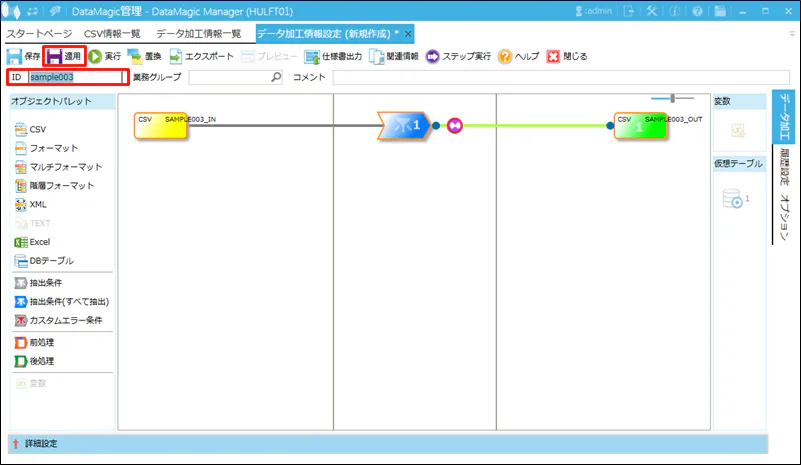The height and width of the screenshot is (465, 801).
Task: Click the SAMPLE003_OUT output CSV node
Action: [x=641, y=126]
